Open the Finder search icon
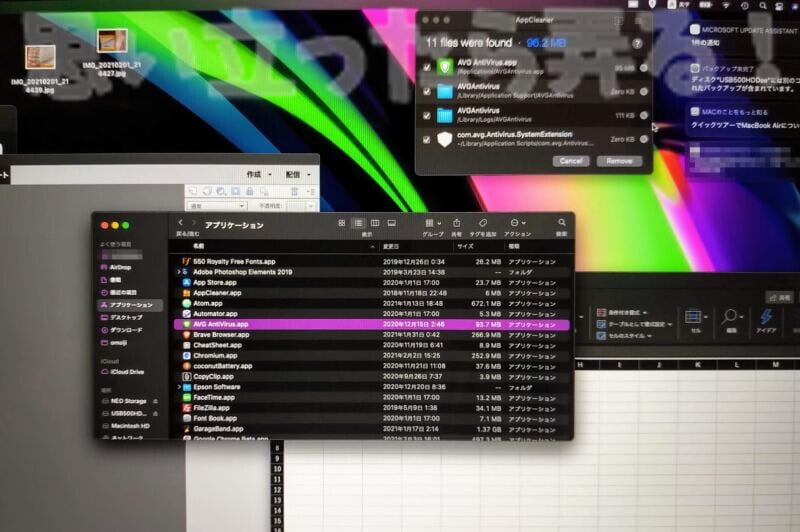Image resolution: width=800 pixels, height=532 pixels. click(562, 222)
